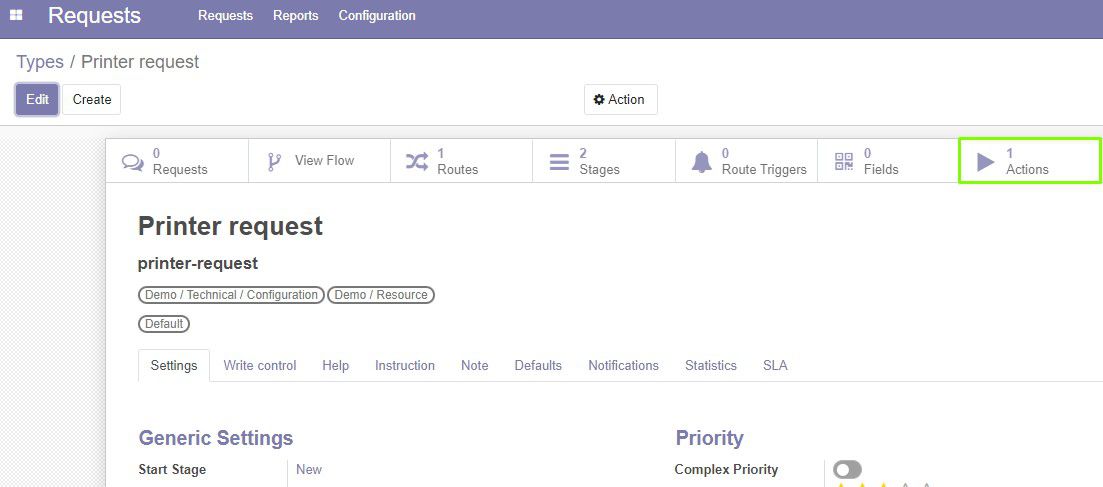Click the Requests app title
1103x487 pixels.
(x=94, y=15)
